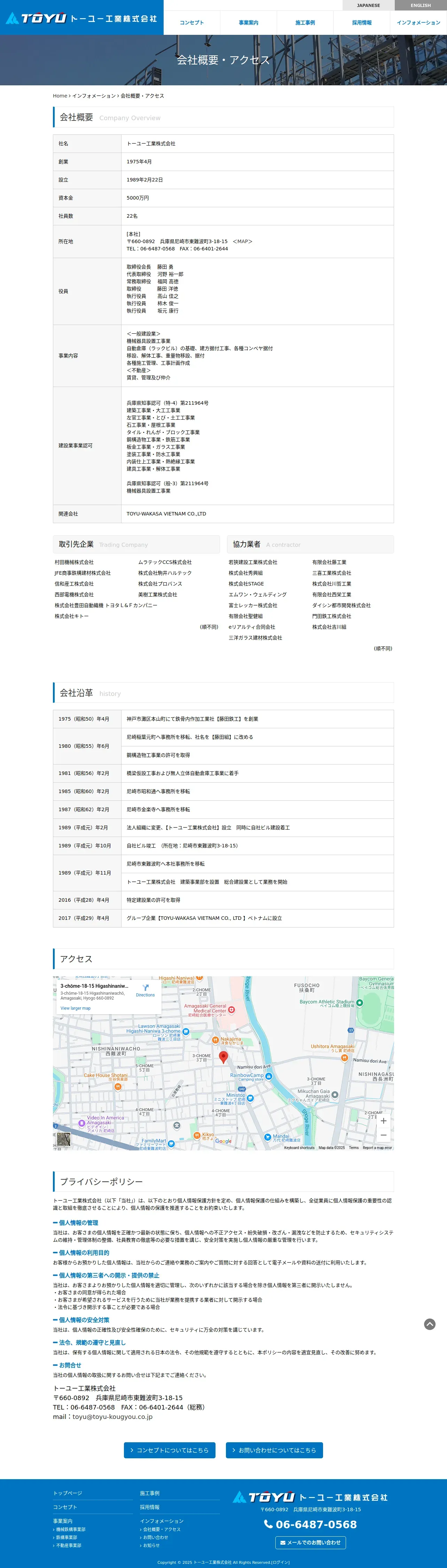This screenshot has width=447, height=1568.
Task: Click Mikuchan Gaia Amagasaki map marker
Action: 335,1094
